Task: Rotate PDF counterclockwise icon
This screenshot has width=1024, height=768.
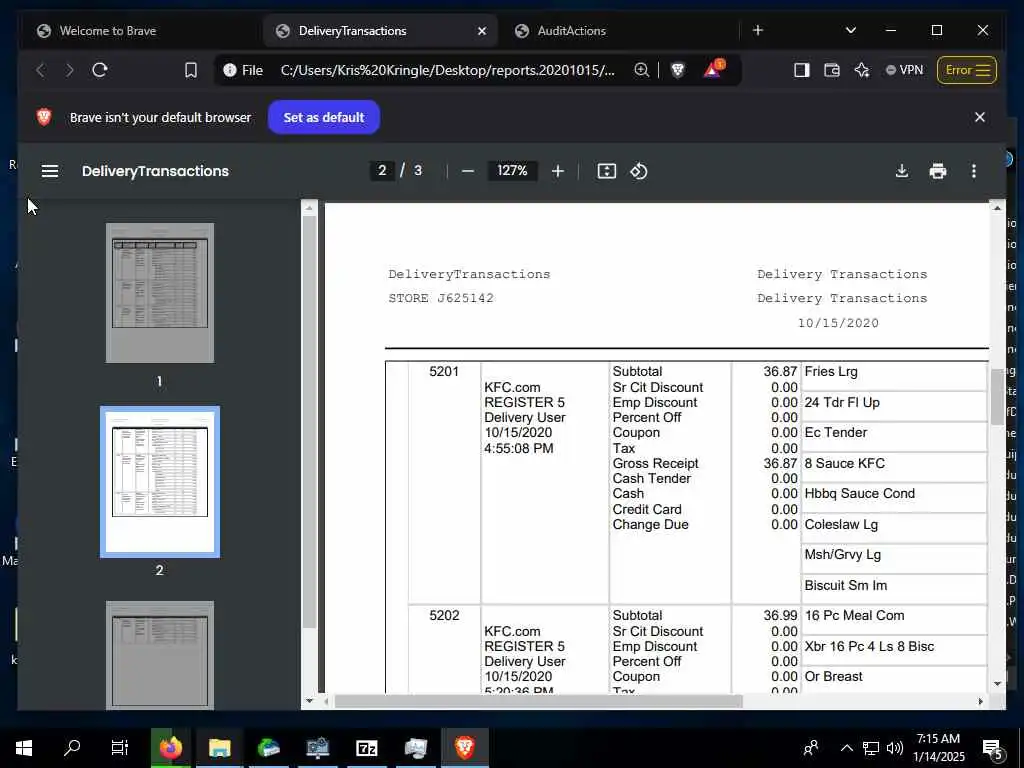Action: pos(639,171)
